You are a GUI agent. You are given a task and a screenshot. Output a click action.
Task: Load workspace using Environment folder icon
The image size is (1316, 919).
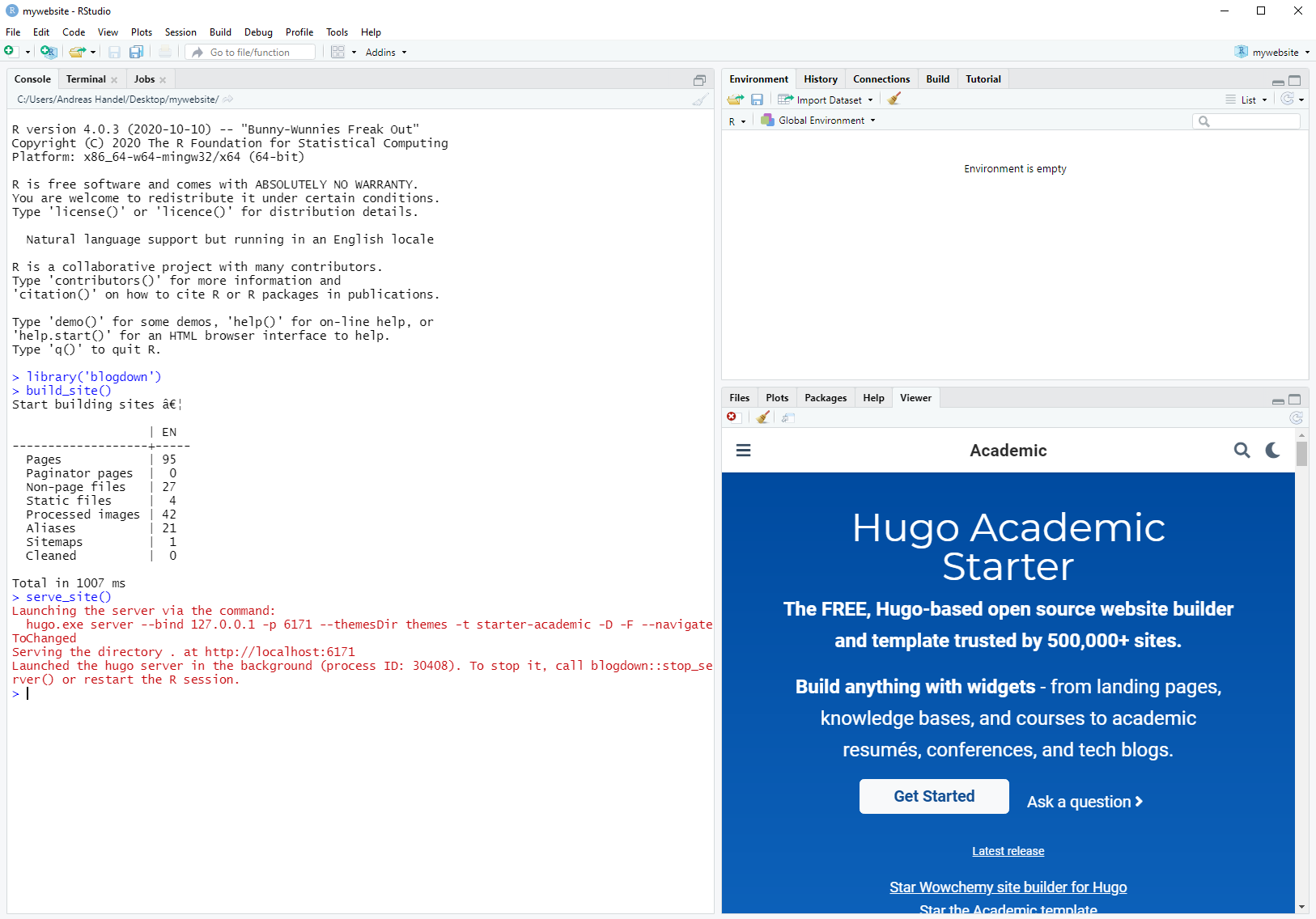click(735, 100)
